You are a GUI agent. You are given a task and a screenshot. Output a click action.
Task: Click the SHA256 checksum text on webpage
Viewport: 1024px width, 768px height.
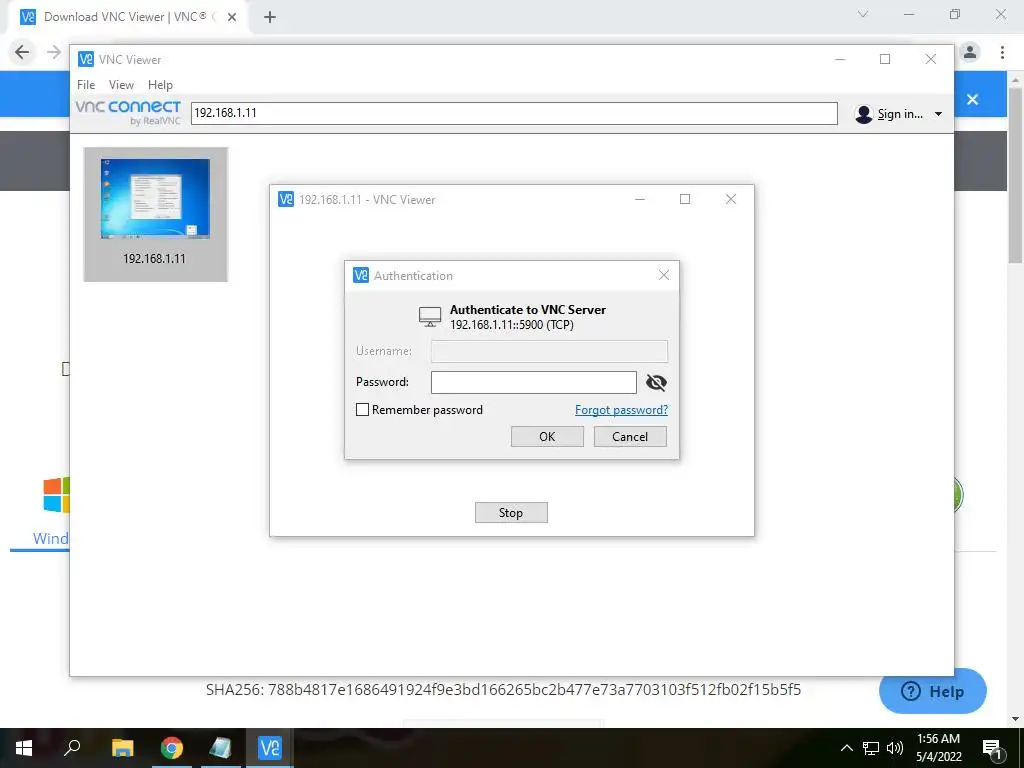(503, 690)
